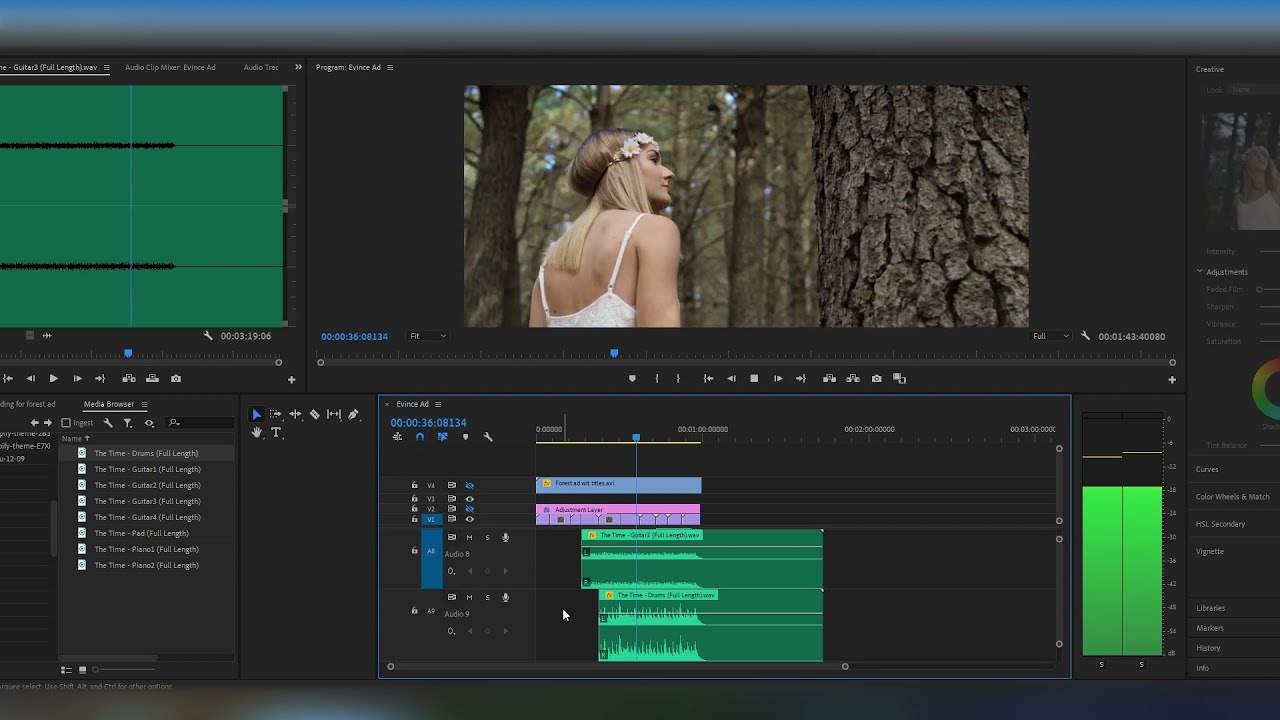Open the Full playback resolution dropdown

[1051, 336]
